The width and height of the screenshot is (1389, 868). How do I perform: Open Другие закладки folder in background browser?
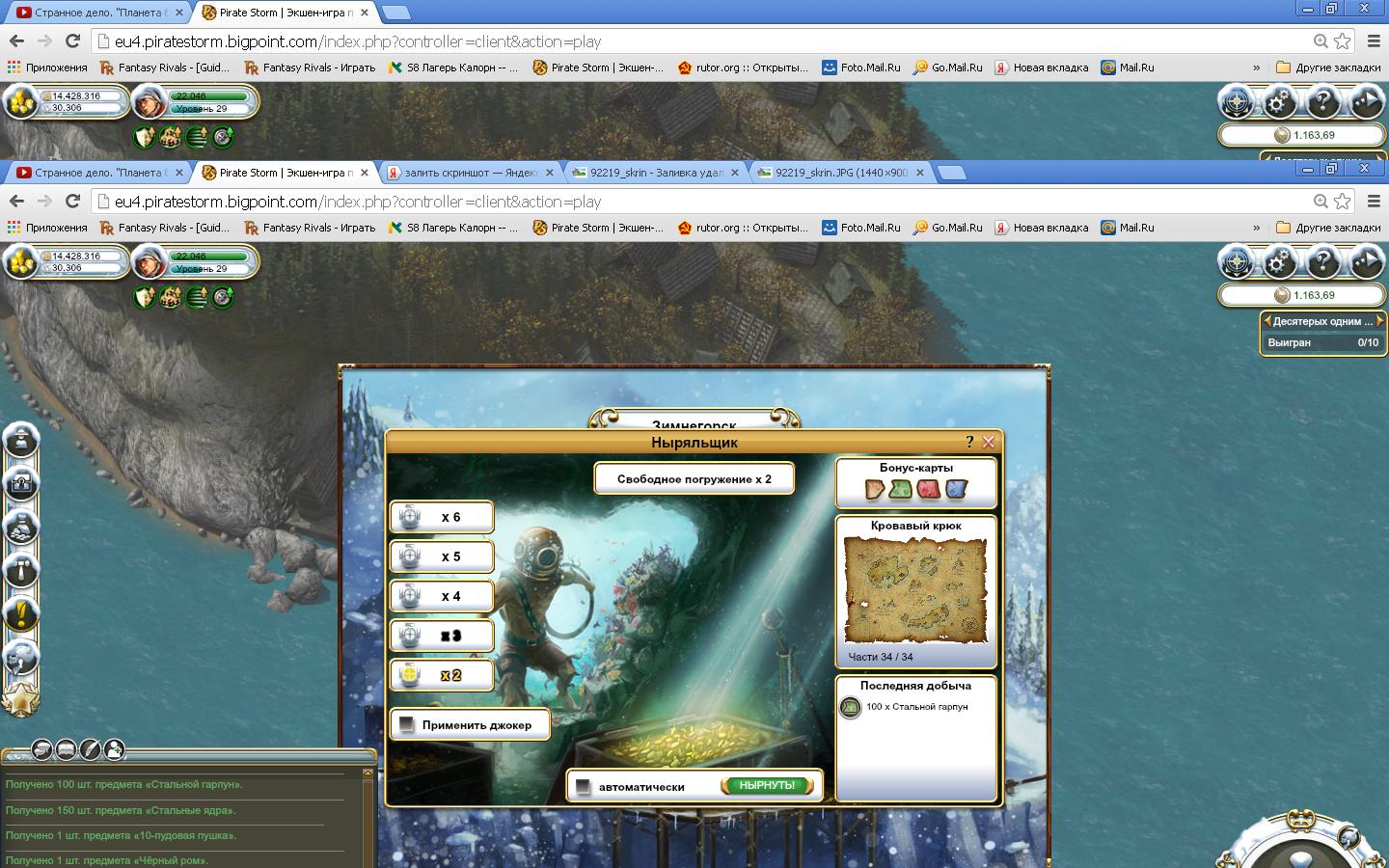click(1328, 68)
